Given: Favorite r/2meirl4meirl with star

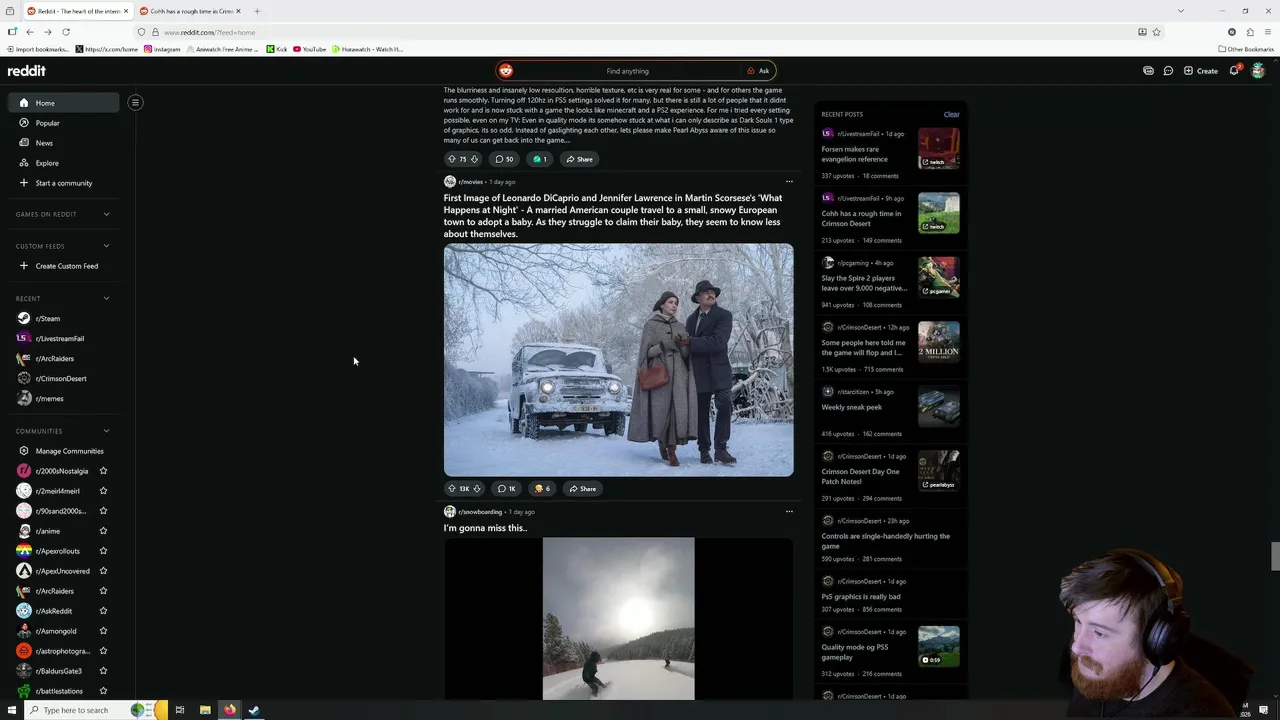Looking at the screenshot, I should [x=103, y=491].
